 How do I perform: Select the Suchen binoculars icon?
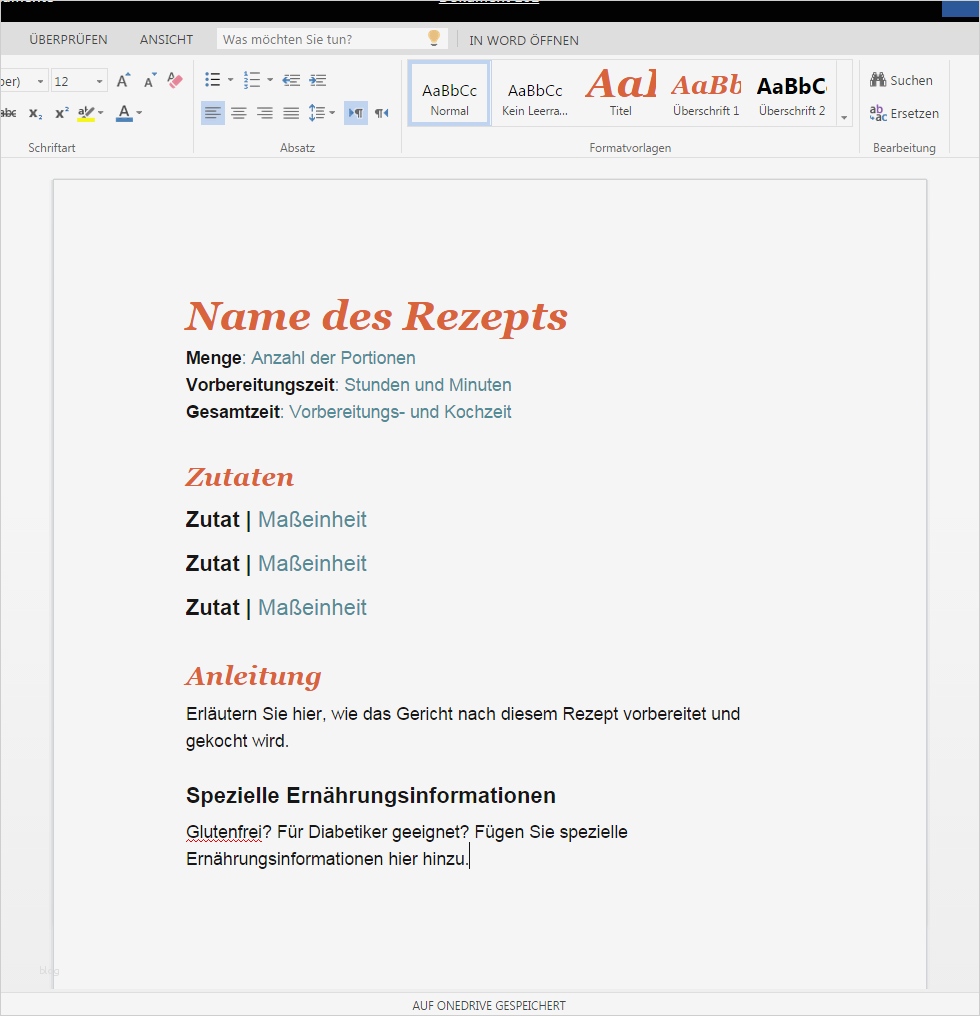pos(877,80)
